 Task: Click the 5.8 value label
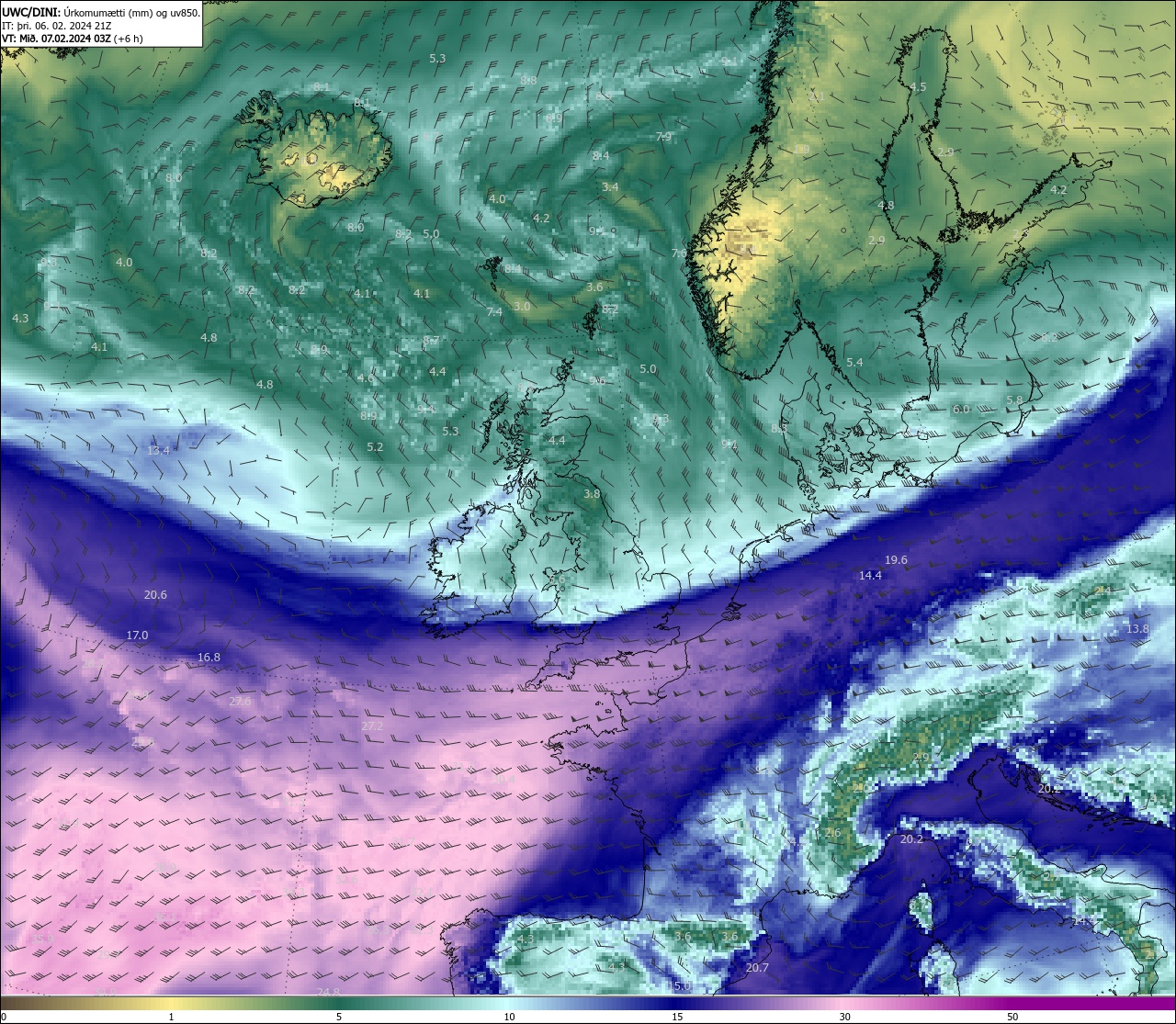click(1014, 400)
